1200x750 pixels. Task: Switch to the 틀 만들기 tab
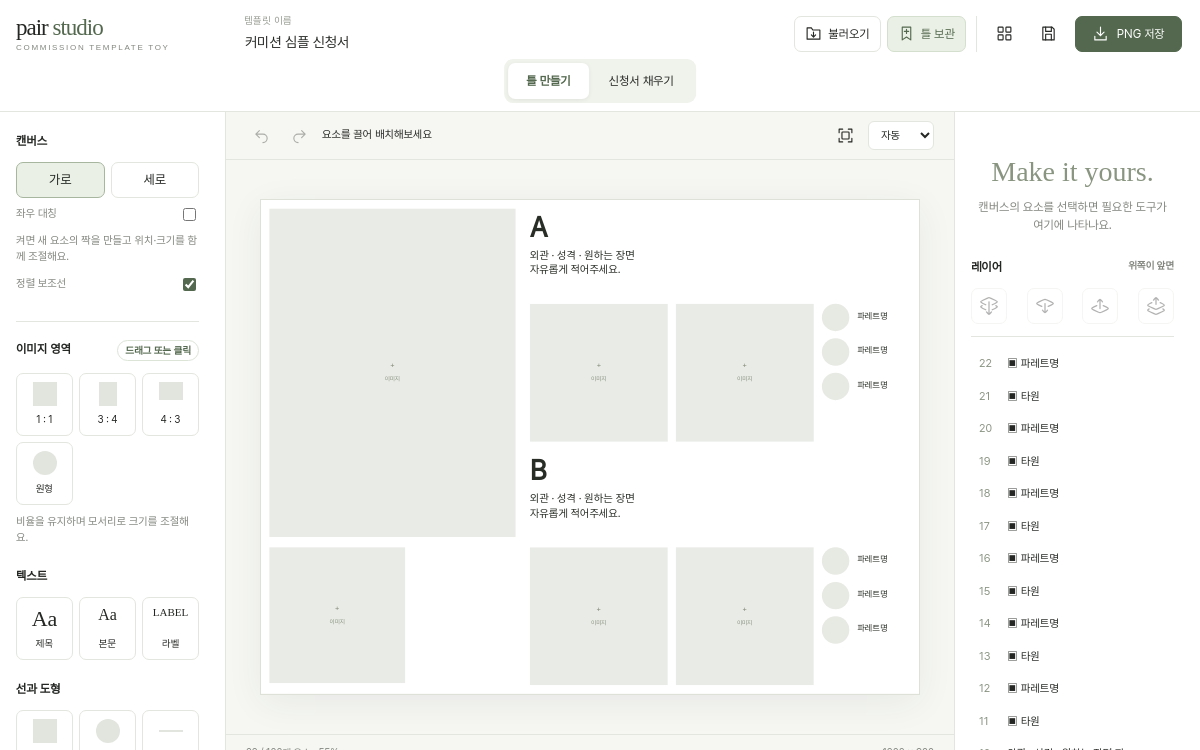tap(548, 81)
